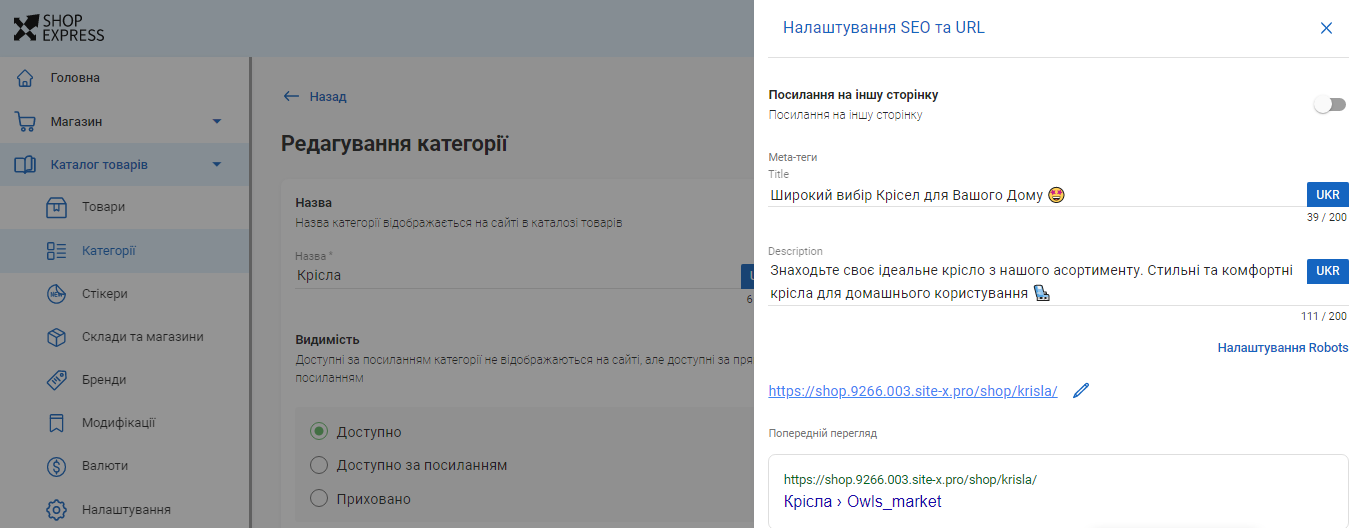Image resolution: width=1349 pixels, height=528 pixels.
Task: Select the Приховано radio option
Action: (319, 498)
